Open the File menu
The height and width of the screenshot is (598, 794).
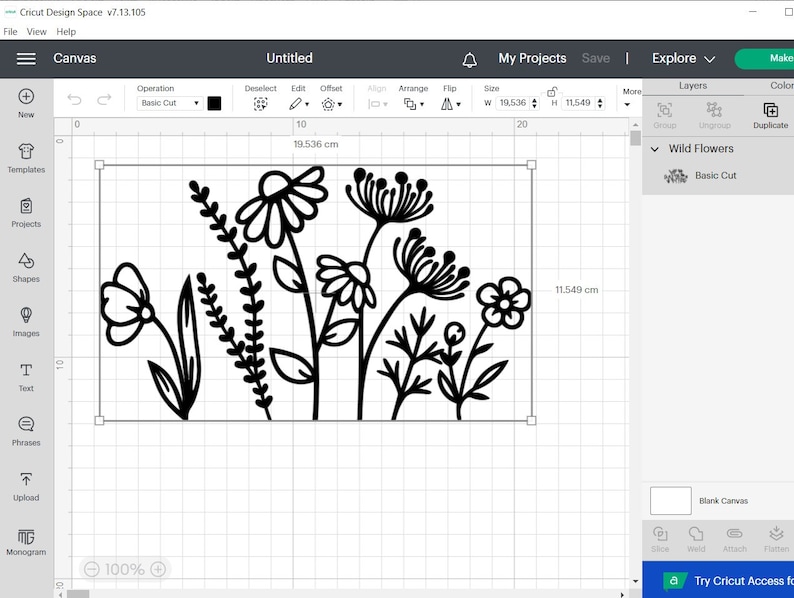(x=10, y=31)
